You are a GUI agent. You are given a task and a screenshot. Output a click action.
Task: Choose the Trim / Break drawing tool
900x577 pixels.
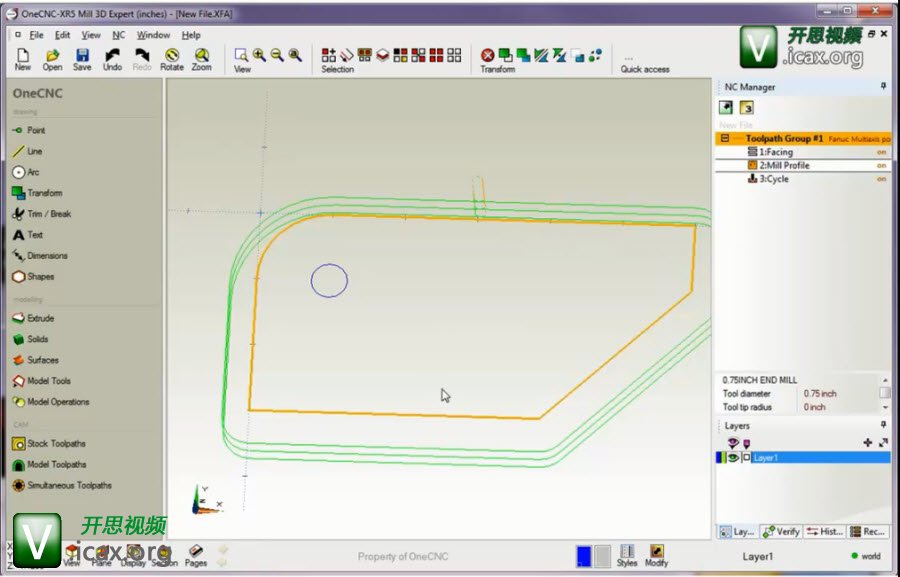48,214
